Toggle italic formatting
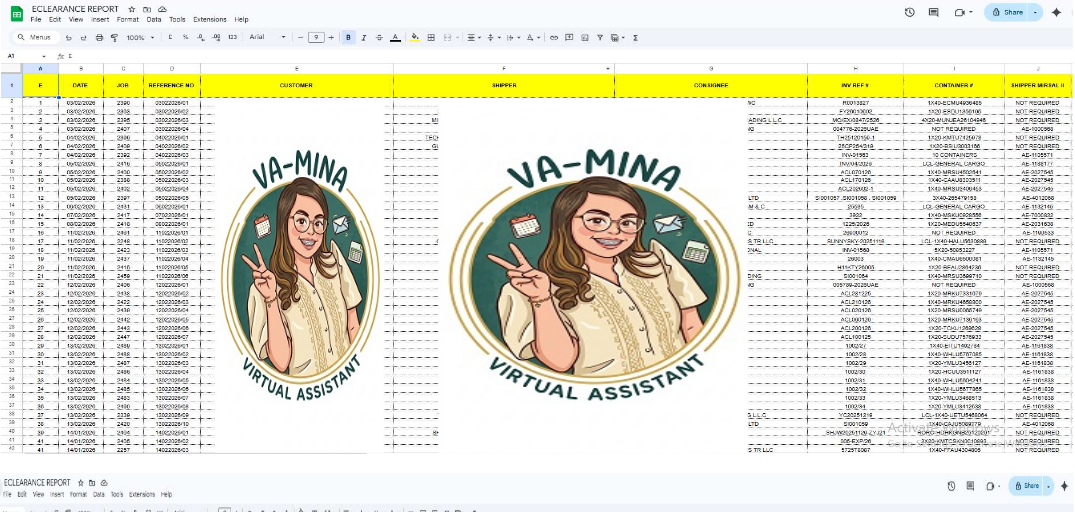This screenshot has width=1075, height=512. (364, 38)
